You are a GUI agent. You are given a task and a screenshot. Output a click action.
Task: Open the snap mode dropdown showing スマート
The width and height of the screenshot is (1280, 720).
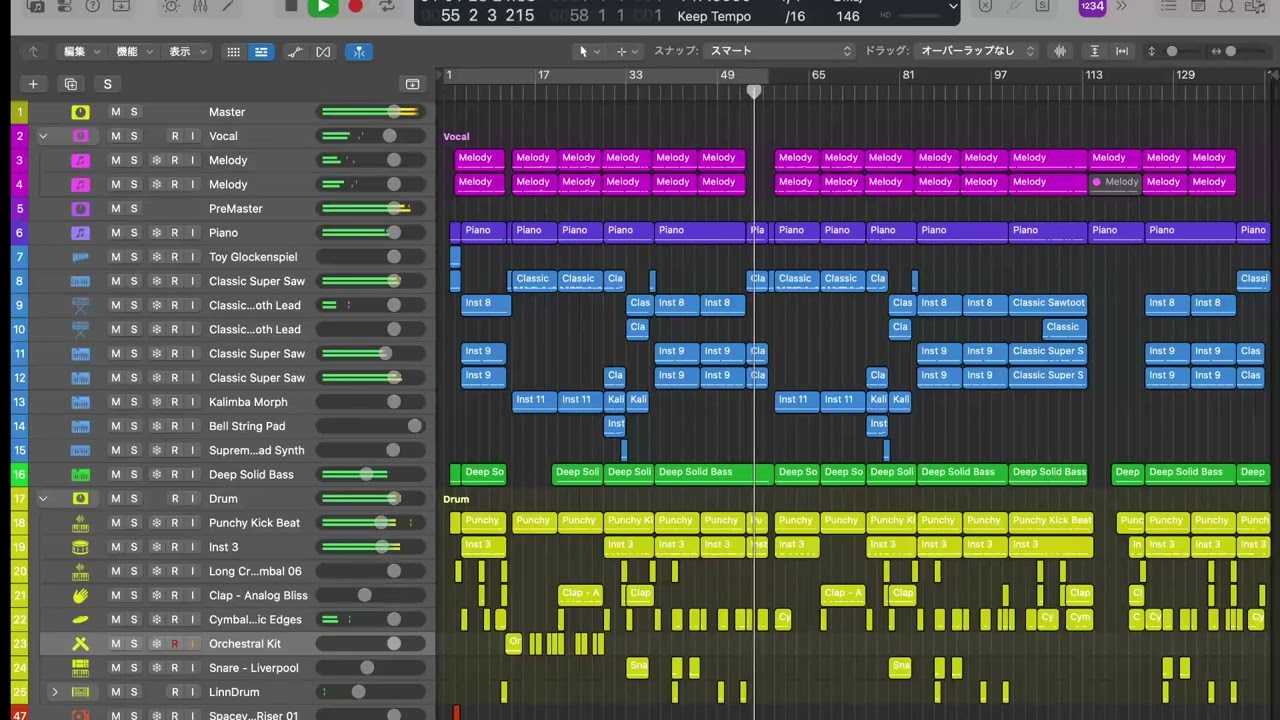coord(779,51)
